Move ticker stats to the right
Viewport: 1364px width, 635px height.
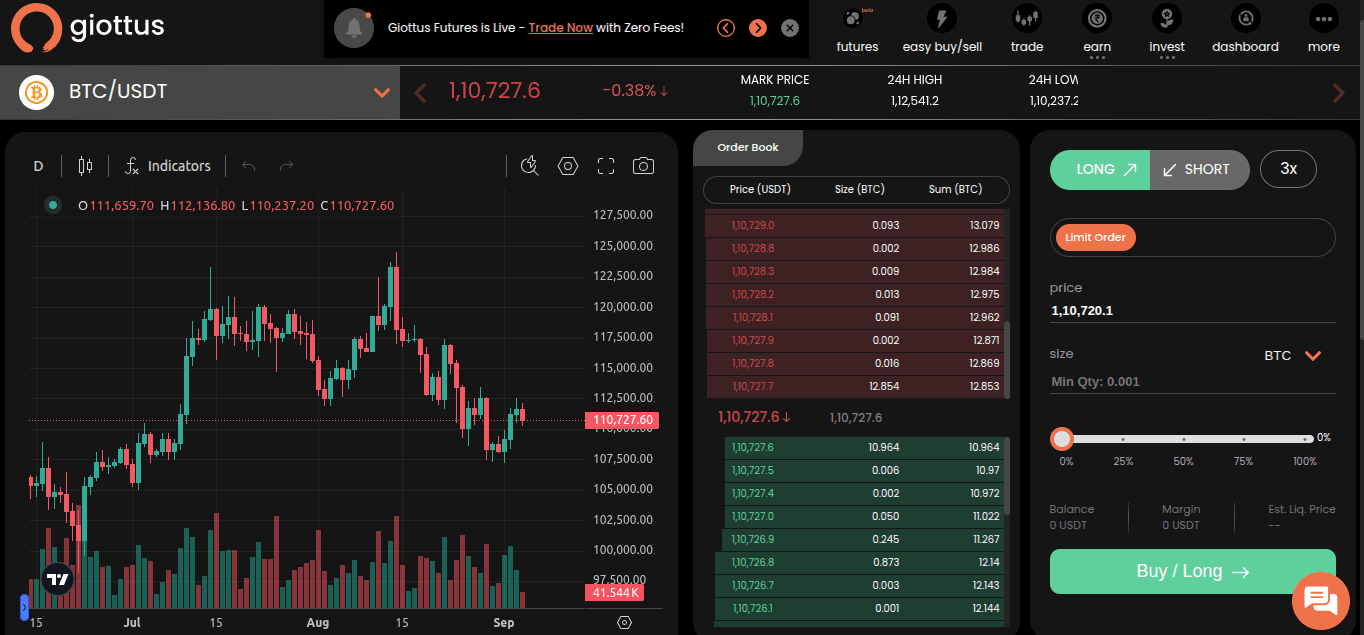click(x=1339, y=93)
